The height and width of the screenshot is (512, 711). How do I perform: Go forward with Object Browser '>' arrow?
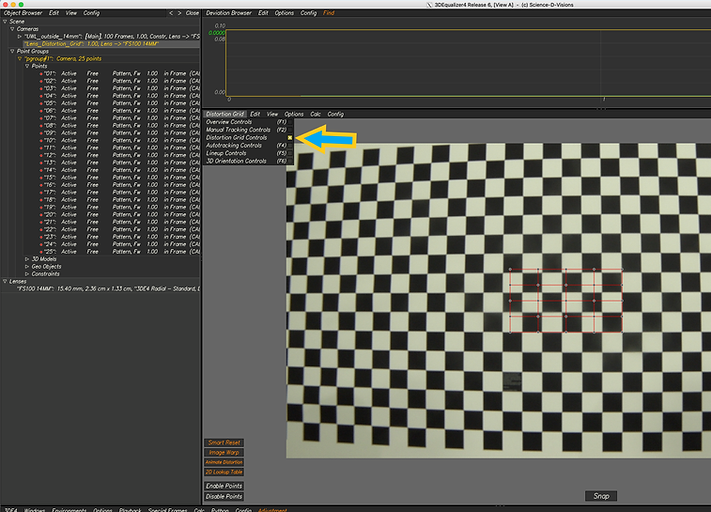[x=180, y=13]
